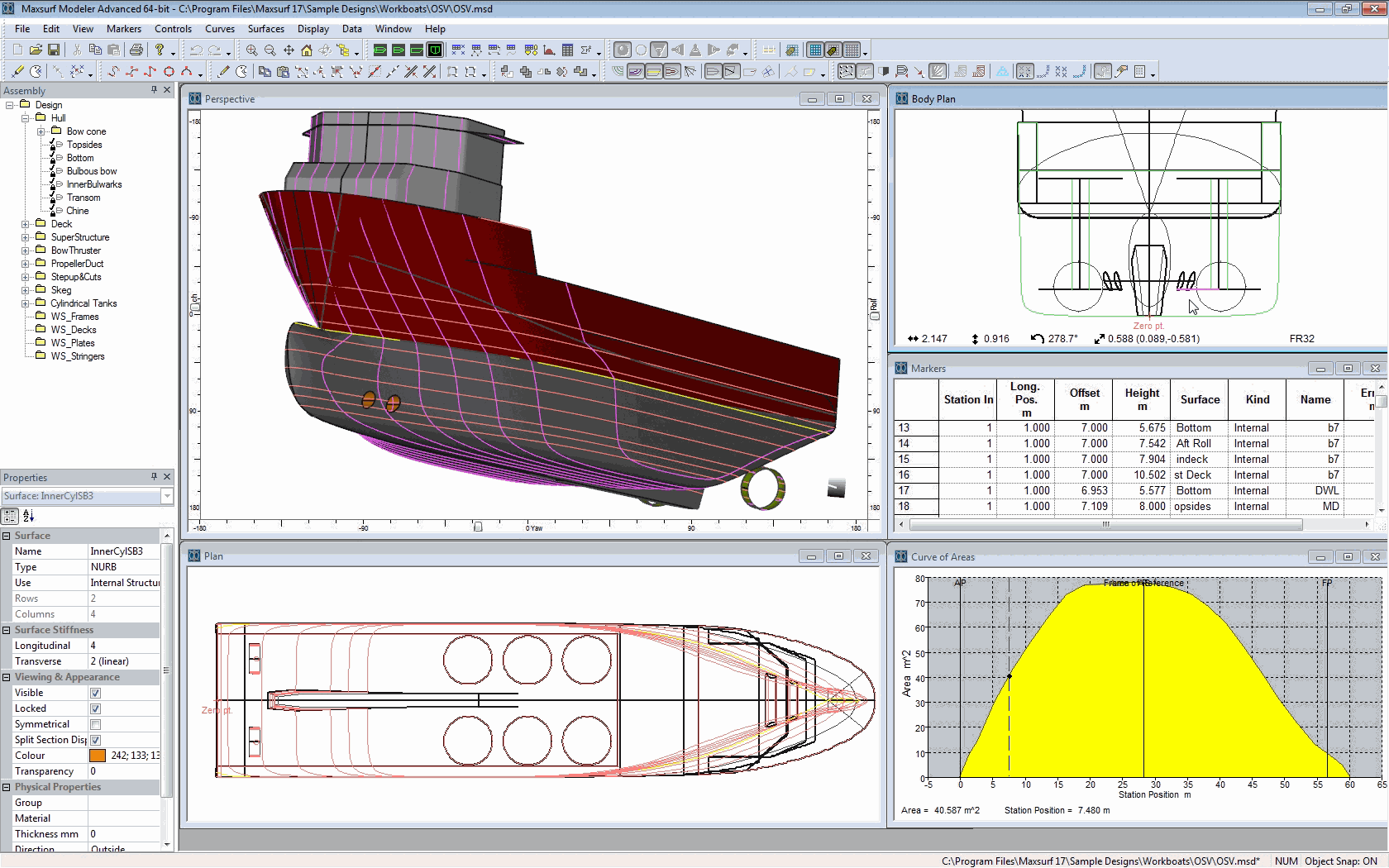1389x868 pixels.
Task: Click the horizontal scrollbar in Markers panel
Action: 1105,523
